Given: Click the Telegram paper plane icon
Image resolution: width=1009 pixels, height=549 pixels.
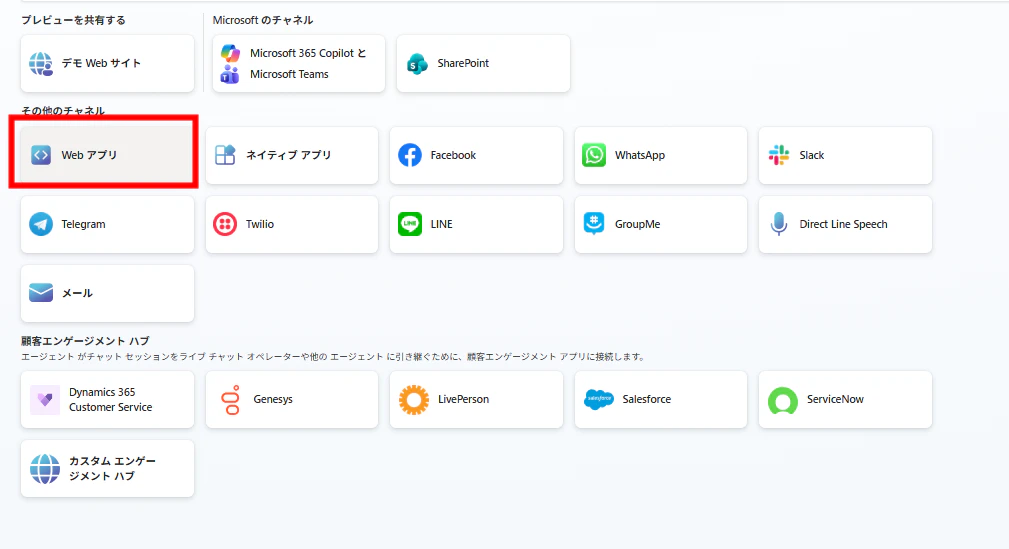Looking at the screenshot, I should tap(41, 224).
